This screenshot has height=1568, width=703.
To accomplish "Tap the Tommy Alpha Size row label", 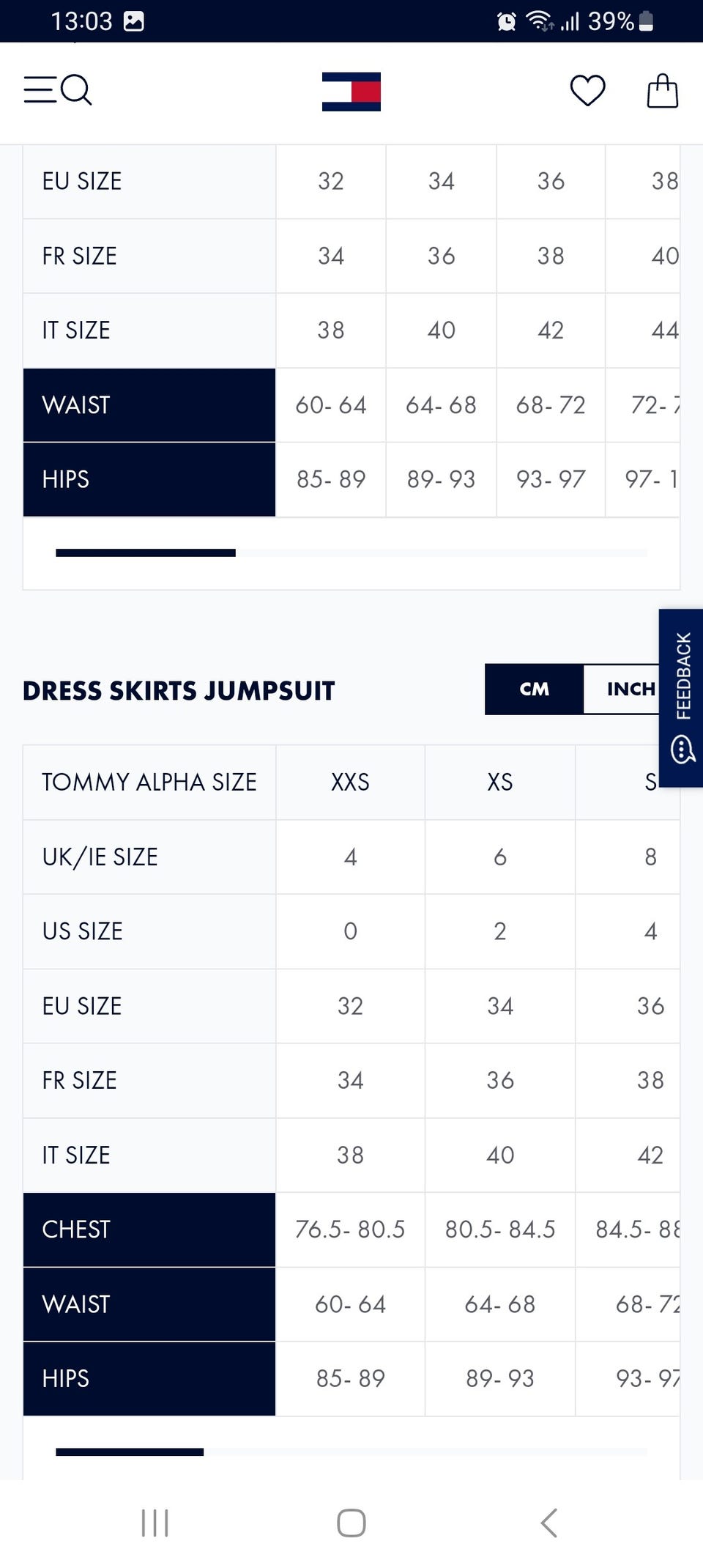I will (x=149, y=782).
